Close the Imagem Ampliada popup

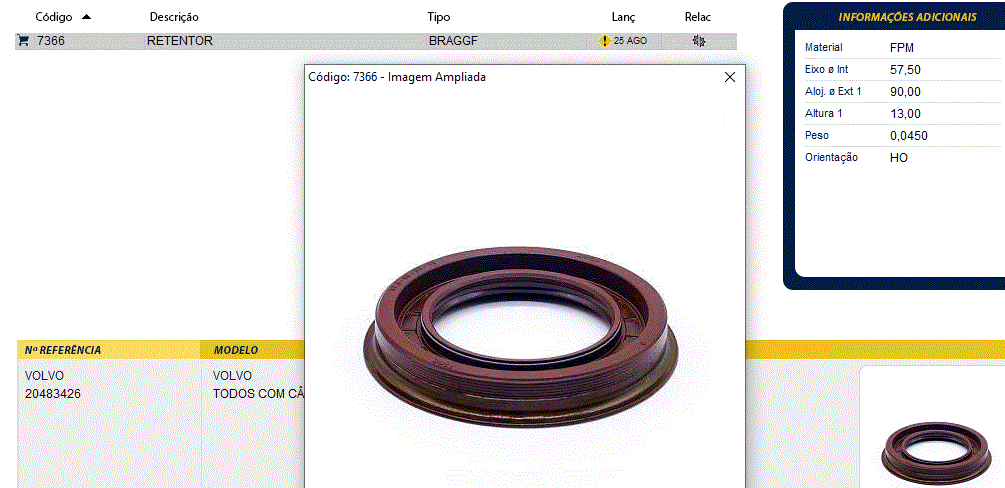click(x=730, y=77)
